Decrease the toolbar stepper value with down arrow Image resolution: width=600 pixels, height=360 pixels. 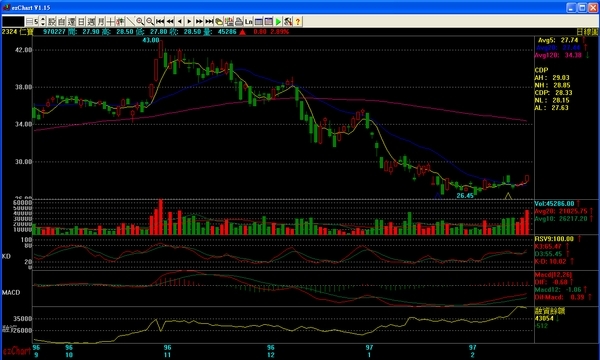tap(42, 24)
